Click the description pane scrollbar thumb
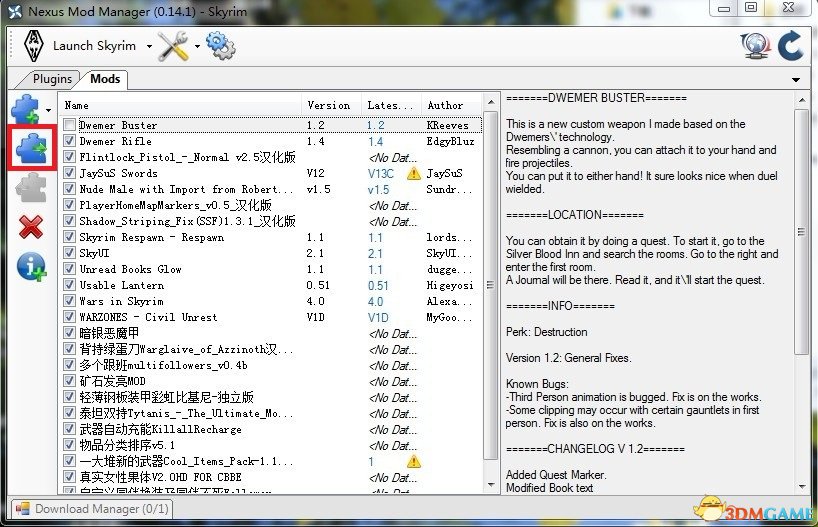818x527 pixels. coord(802,232)
